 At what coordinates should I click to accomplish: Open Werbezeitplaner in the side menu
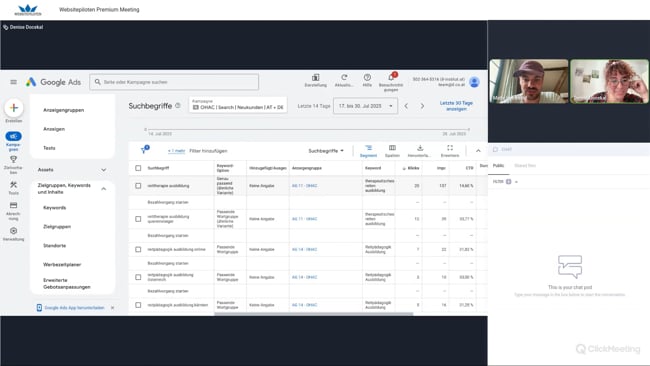pyautogui.click(x=62, y=264)
